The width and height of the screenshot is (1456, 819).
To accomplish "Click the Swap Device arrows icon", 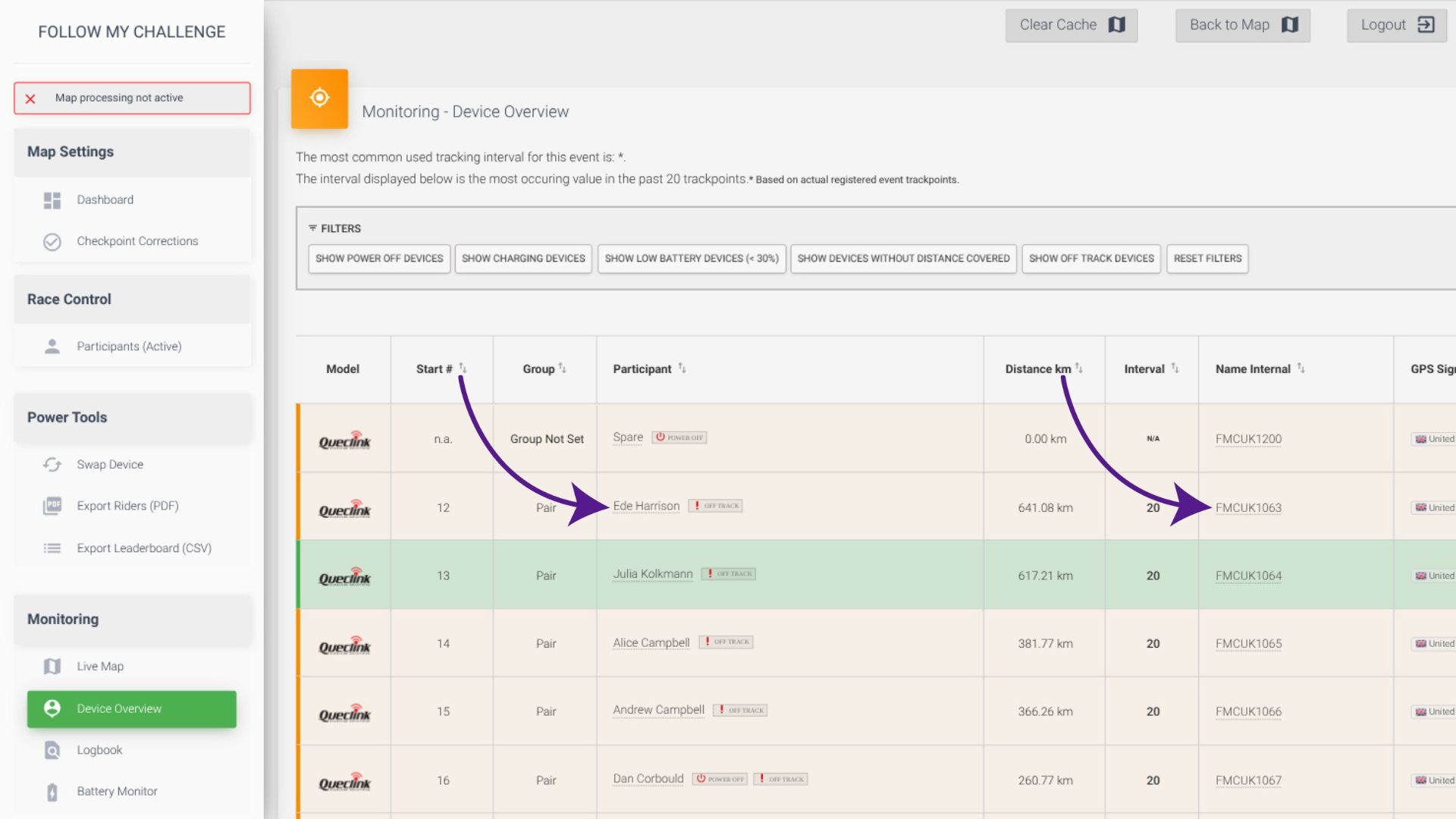I will click(52, 464).
